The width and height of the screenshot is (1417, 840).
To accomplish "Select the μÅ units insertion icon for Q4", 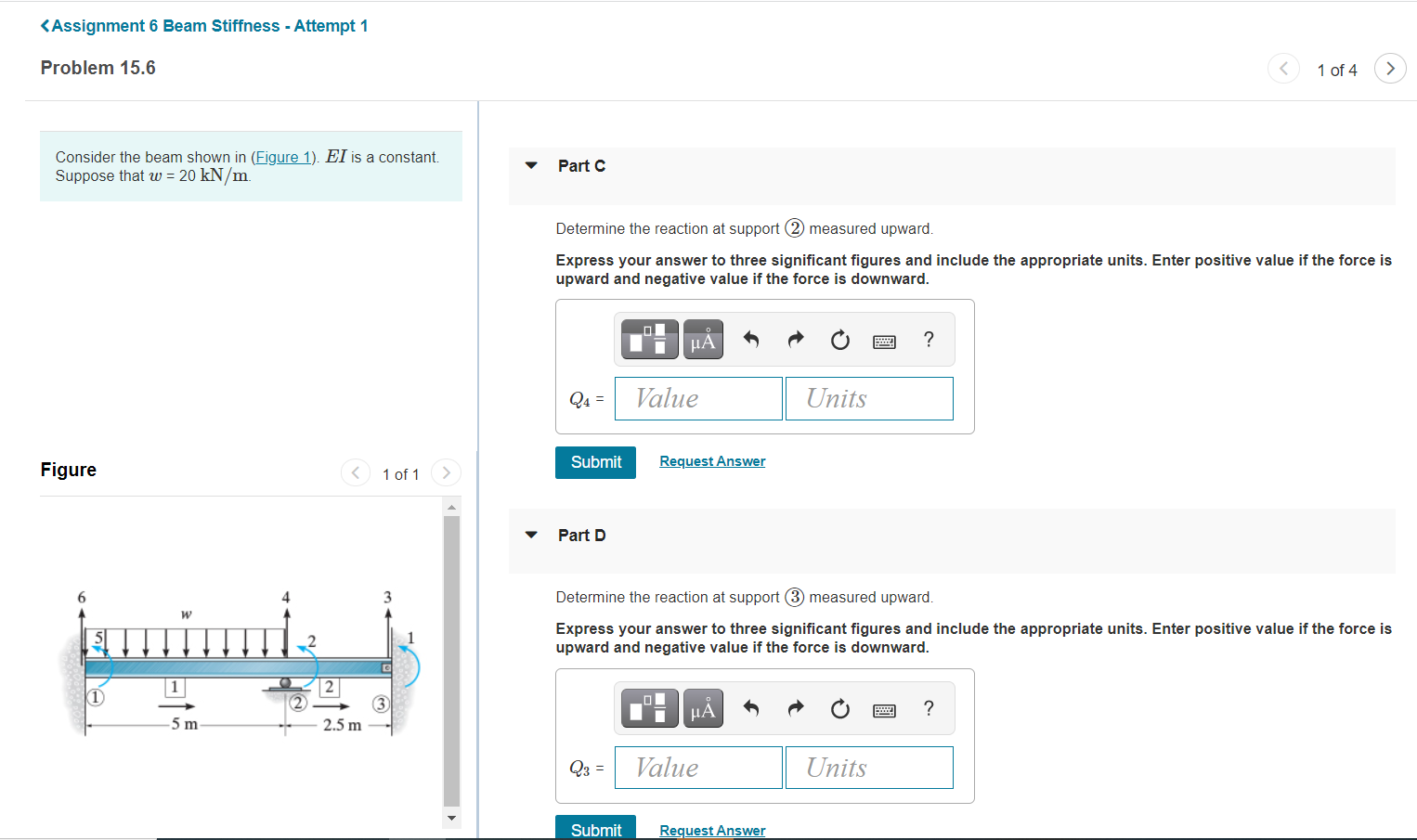I will click(703, 339).
